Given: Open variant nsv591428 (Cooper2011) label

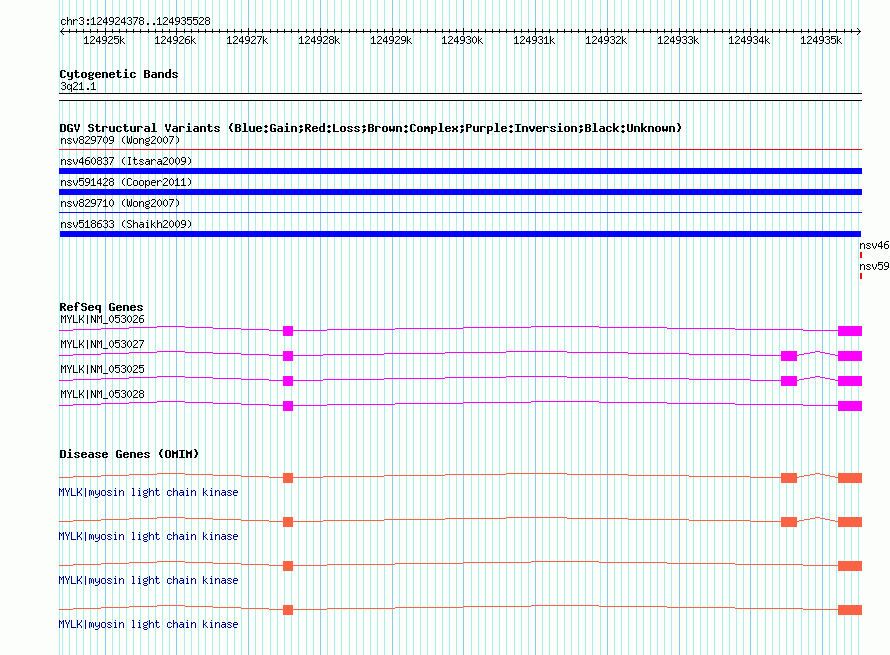Looking at the screenshot, I should [x=126, y=182].
